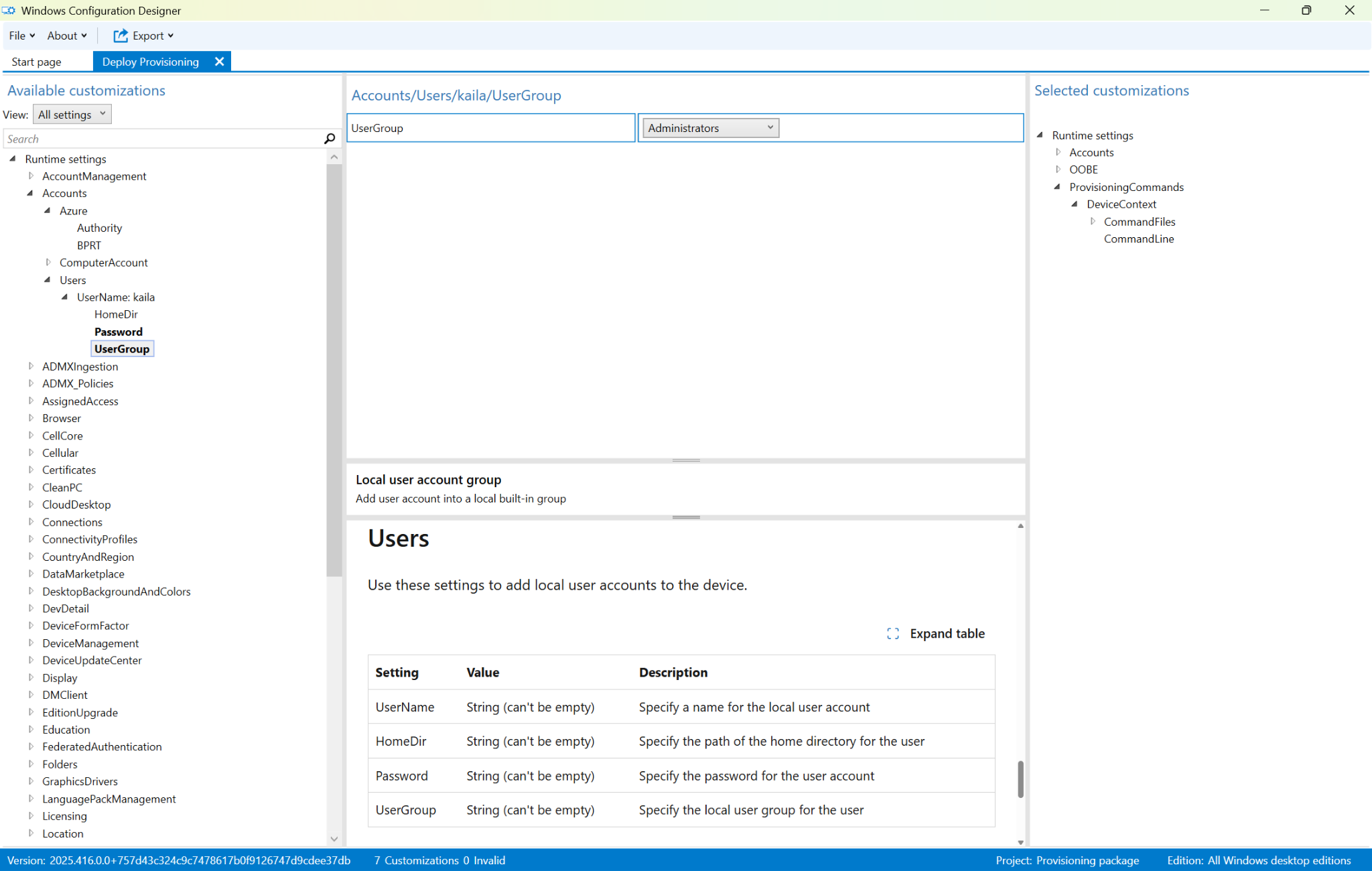Select the Location category

(x=63, y=834)
